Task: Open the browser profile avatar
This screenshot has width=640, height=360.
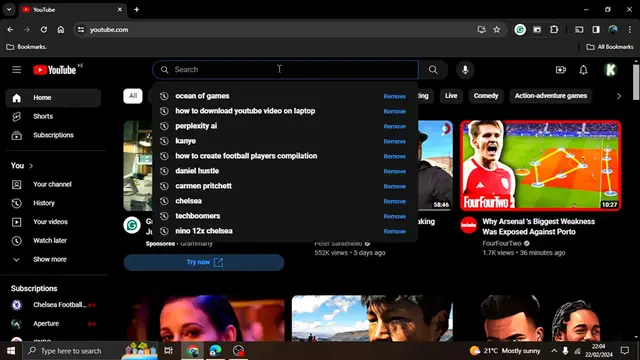Action: 613,30
